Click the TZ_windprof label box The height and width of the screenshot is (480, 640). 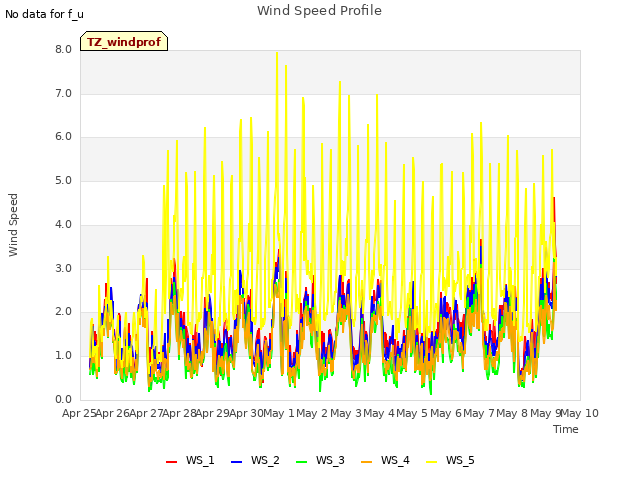click(x=124, y=41)
